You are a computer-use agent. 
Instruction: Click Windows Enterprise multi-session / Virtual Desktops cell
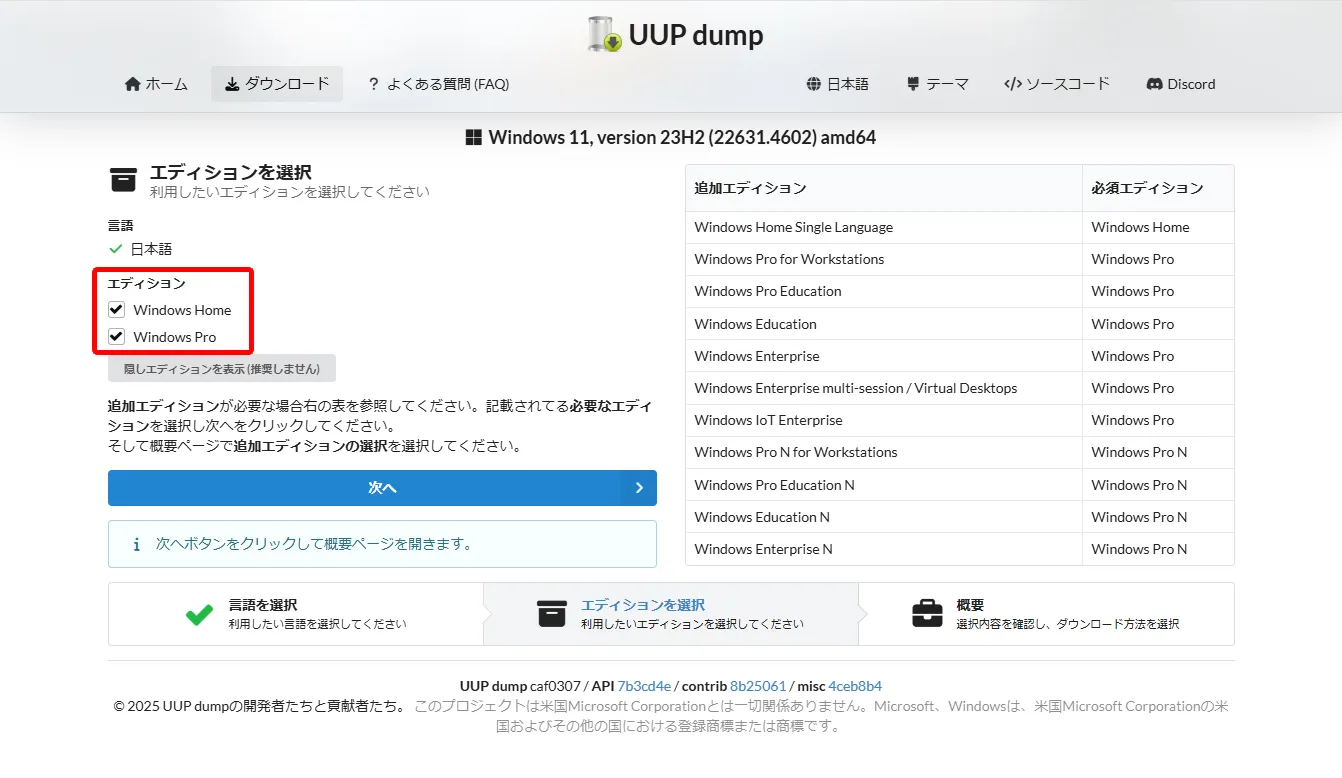(x=884, y=388)
